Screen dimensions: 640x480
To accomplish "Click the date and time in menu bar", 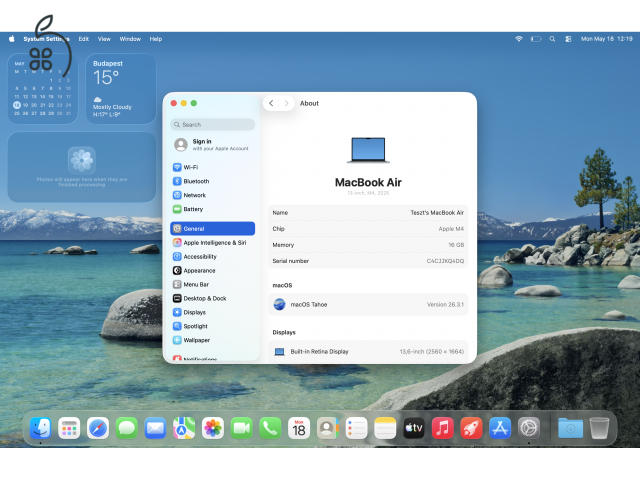I will click(607, 39).
